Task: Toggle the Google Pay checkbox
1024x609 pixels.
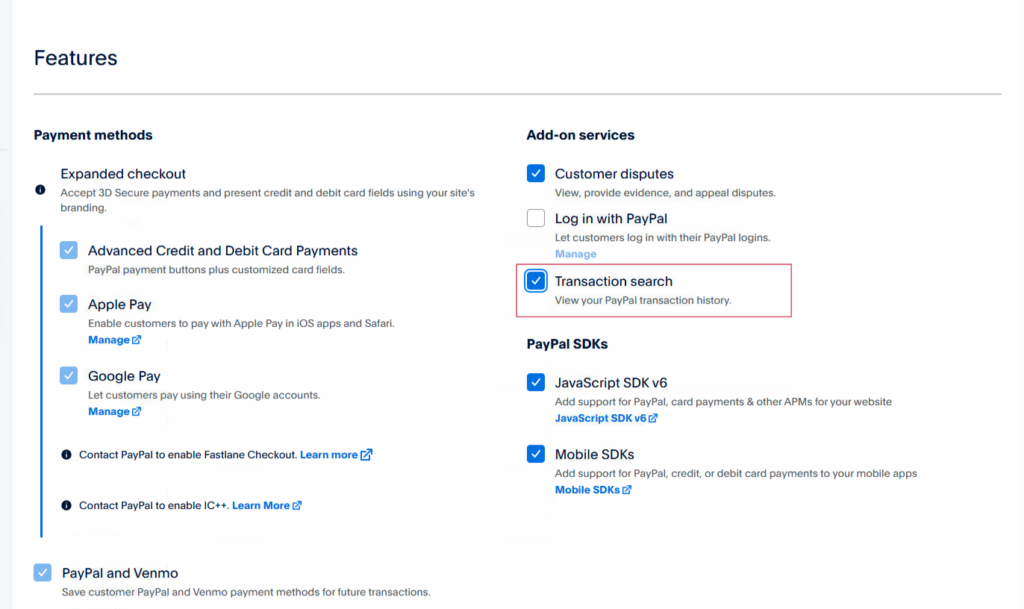Action: [69, 376]
